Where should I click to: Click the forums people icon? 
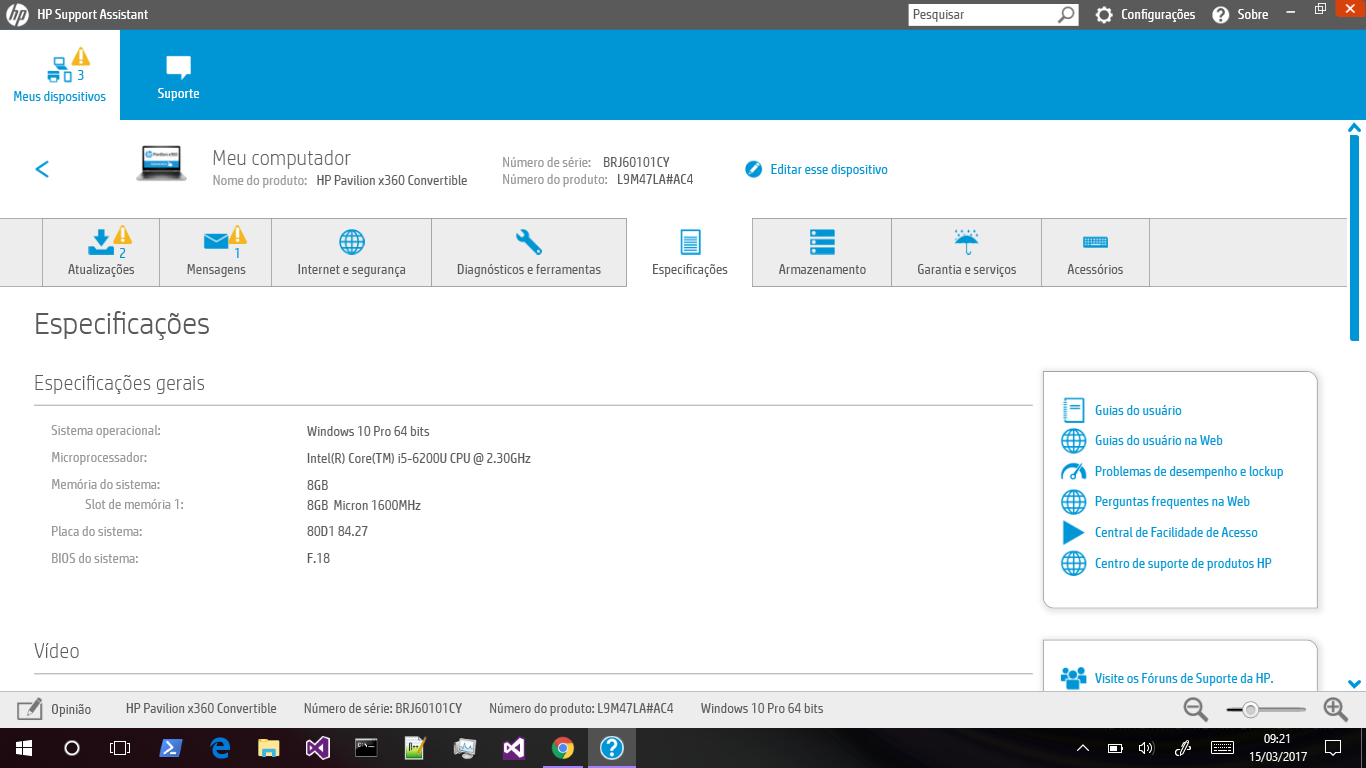coord(1073,677)
